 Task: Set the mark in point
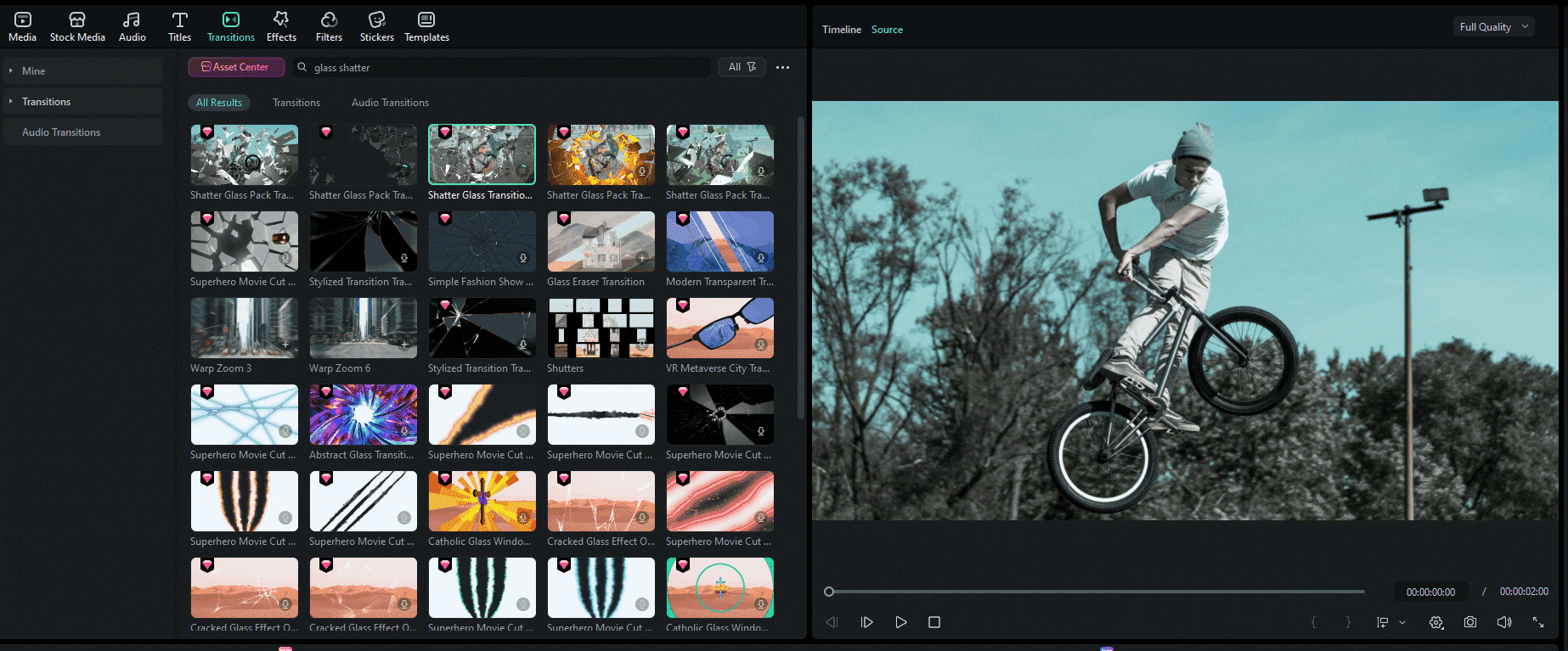tap(1313, 622)
